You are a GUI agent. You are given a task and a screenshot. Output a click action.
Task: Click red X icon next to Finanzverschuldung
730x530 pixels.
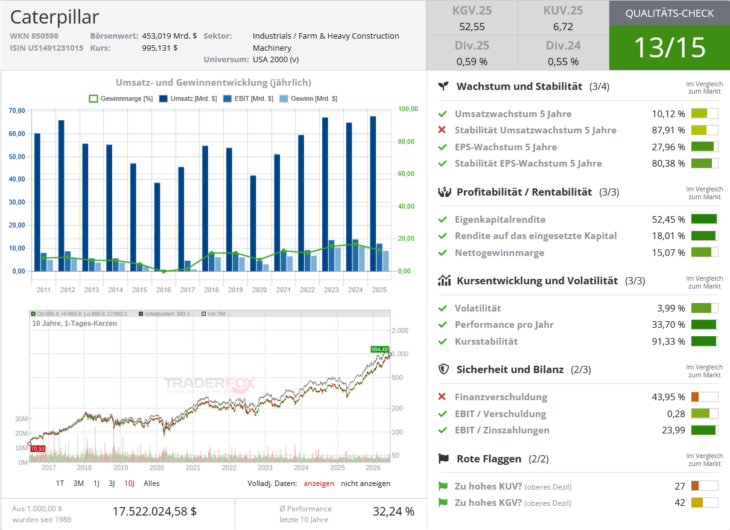[x=442, y=397]
